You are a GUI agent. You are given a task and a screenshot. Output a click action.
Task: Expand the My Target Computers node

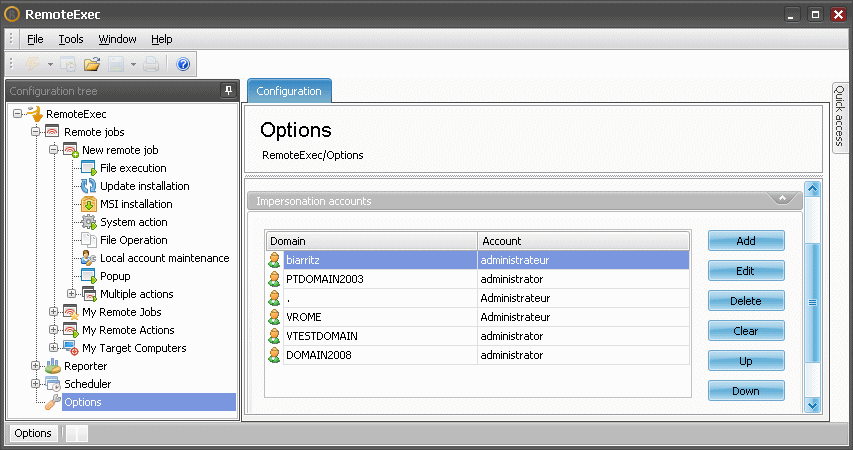[54, 348]
